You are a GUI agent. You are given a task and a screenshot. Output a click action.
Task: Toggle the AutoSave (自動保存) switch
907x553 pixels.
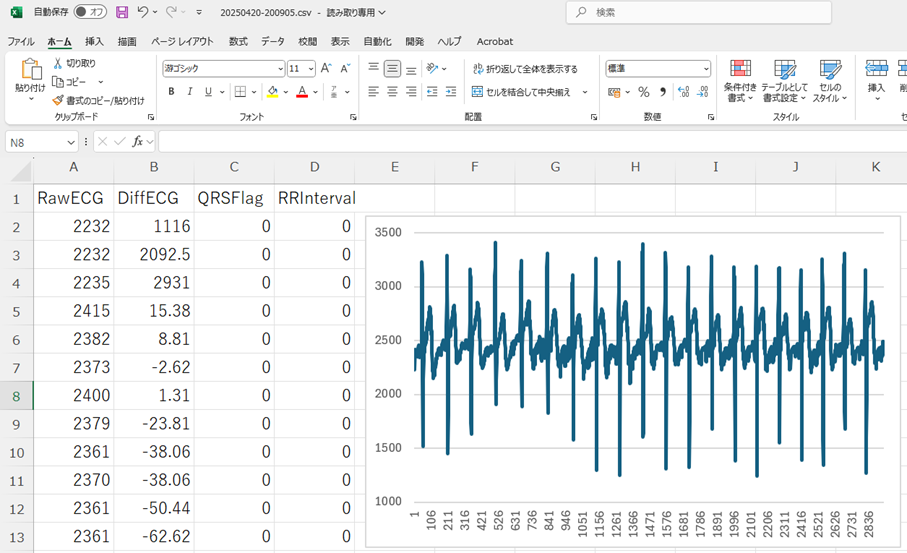pos(91,13)
